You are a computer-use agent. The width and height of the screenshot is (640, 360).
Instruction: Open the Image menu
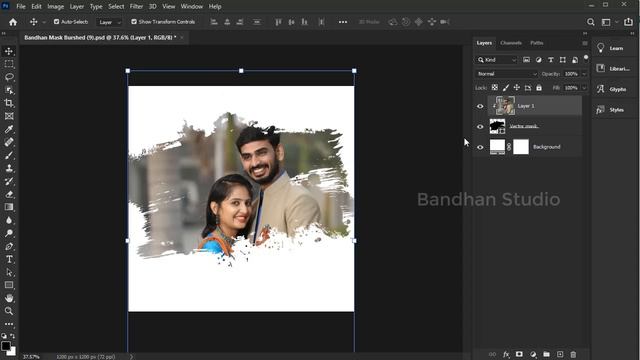(56, 7)
